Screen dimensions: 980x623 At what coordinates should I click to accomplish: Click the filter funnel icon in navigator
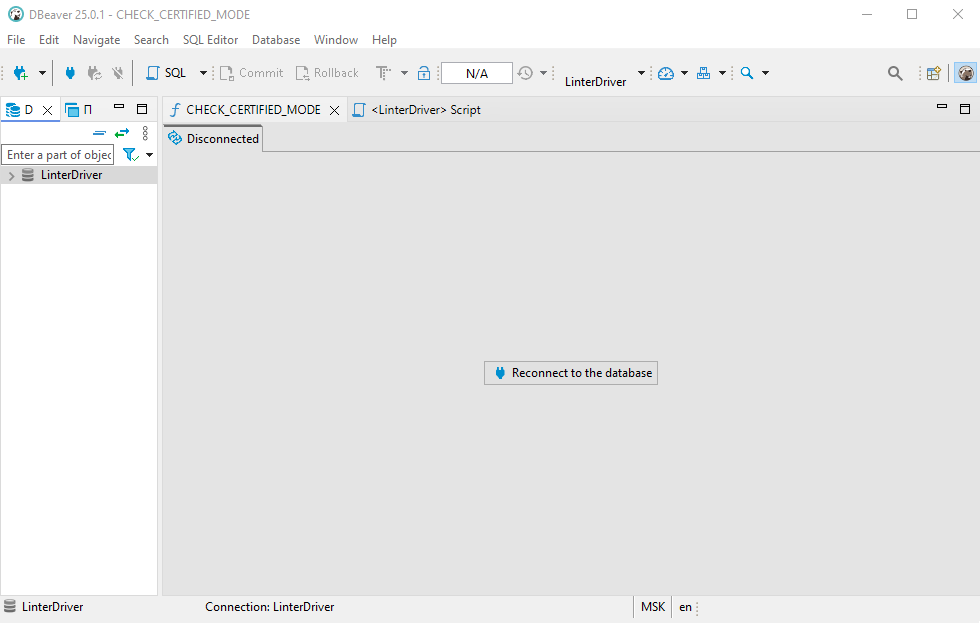click(x=129, y=155)
